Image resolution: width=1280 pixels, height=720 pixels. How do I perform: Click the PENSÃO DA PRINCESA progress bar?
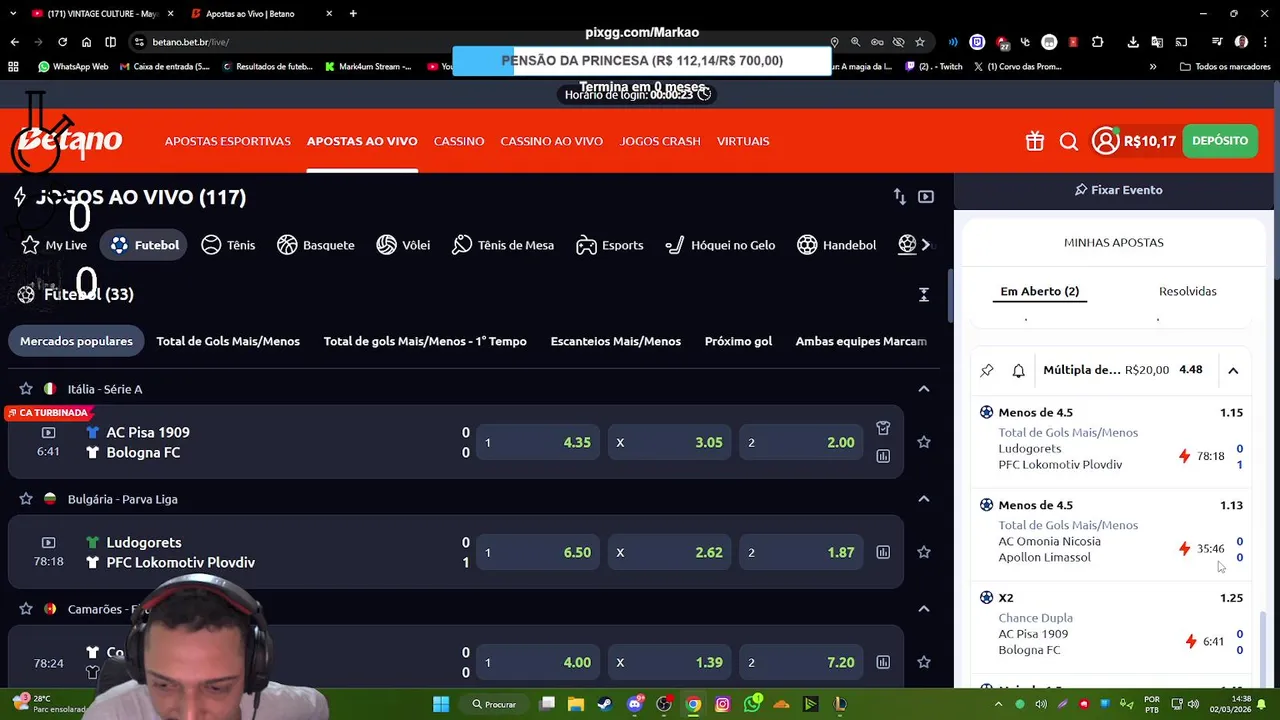(x=642, y=61)
